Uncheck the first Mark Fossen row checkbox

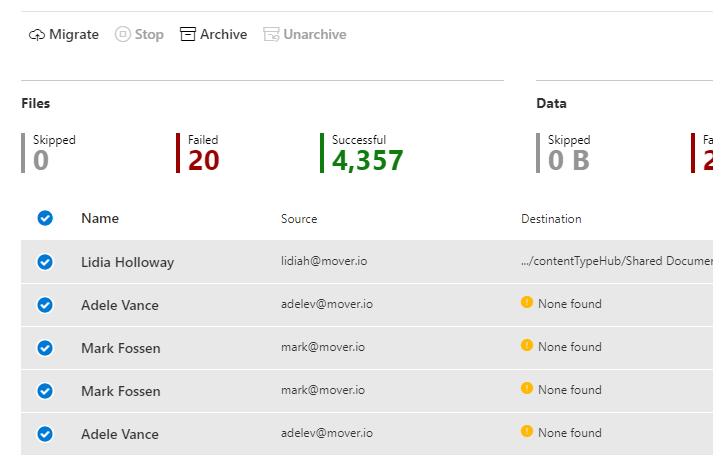coord(45,348)
